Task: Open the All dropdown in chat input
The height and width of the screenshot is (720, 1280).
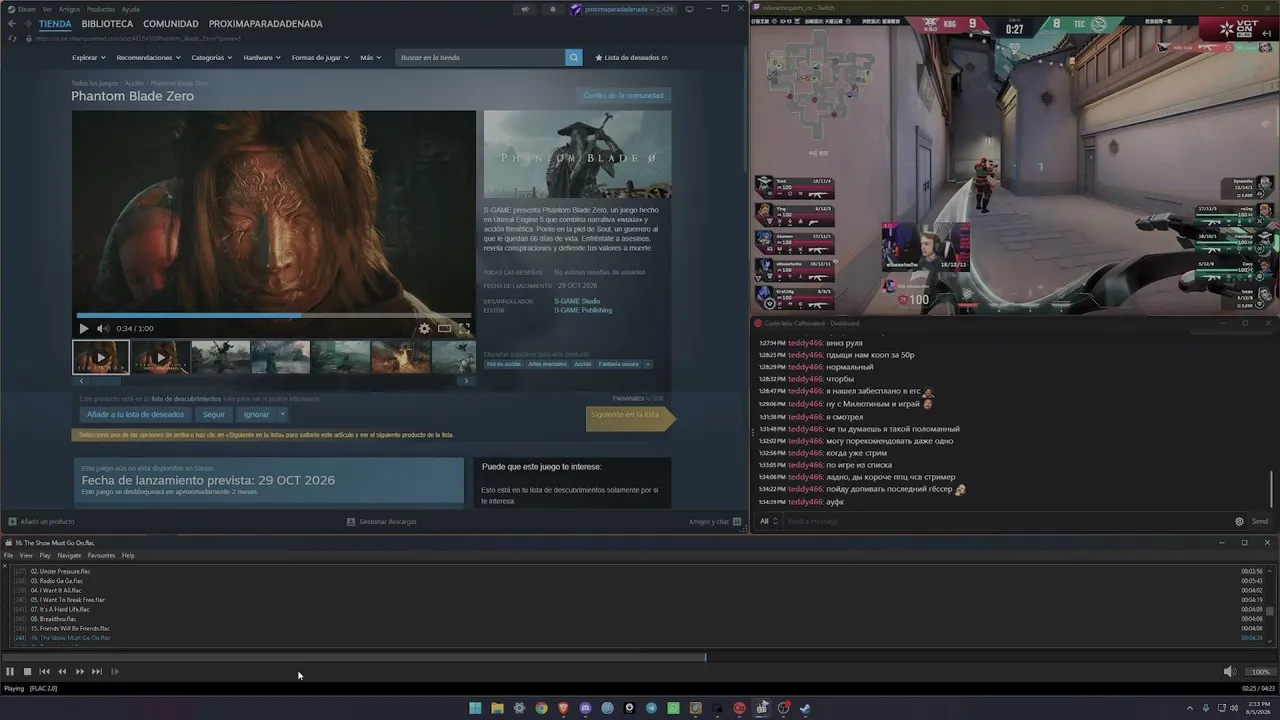Action: (769, 521)
